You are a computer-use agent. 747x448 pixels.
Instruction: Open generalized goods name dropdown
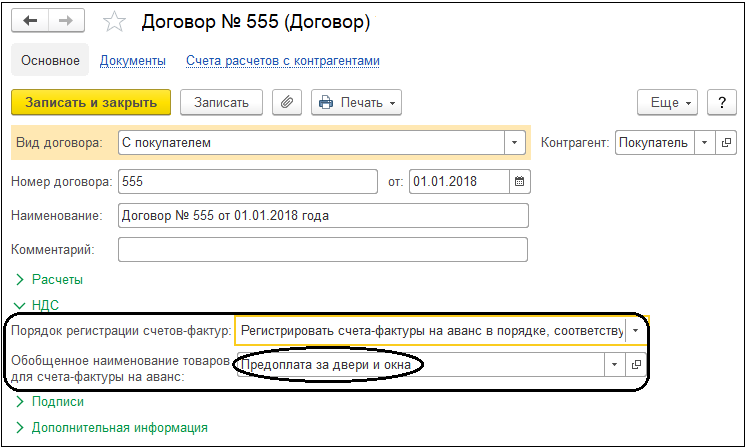point(615,365)
